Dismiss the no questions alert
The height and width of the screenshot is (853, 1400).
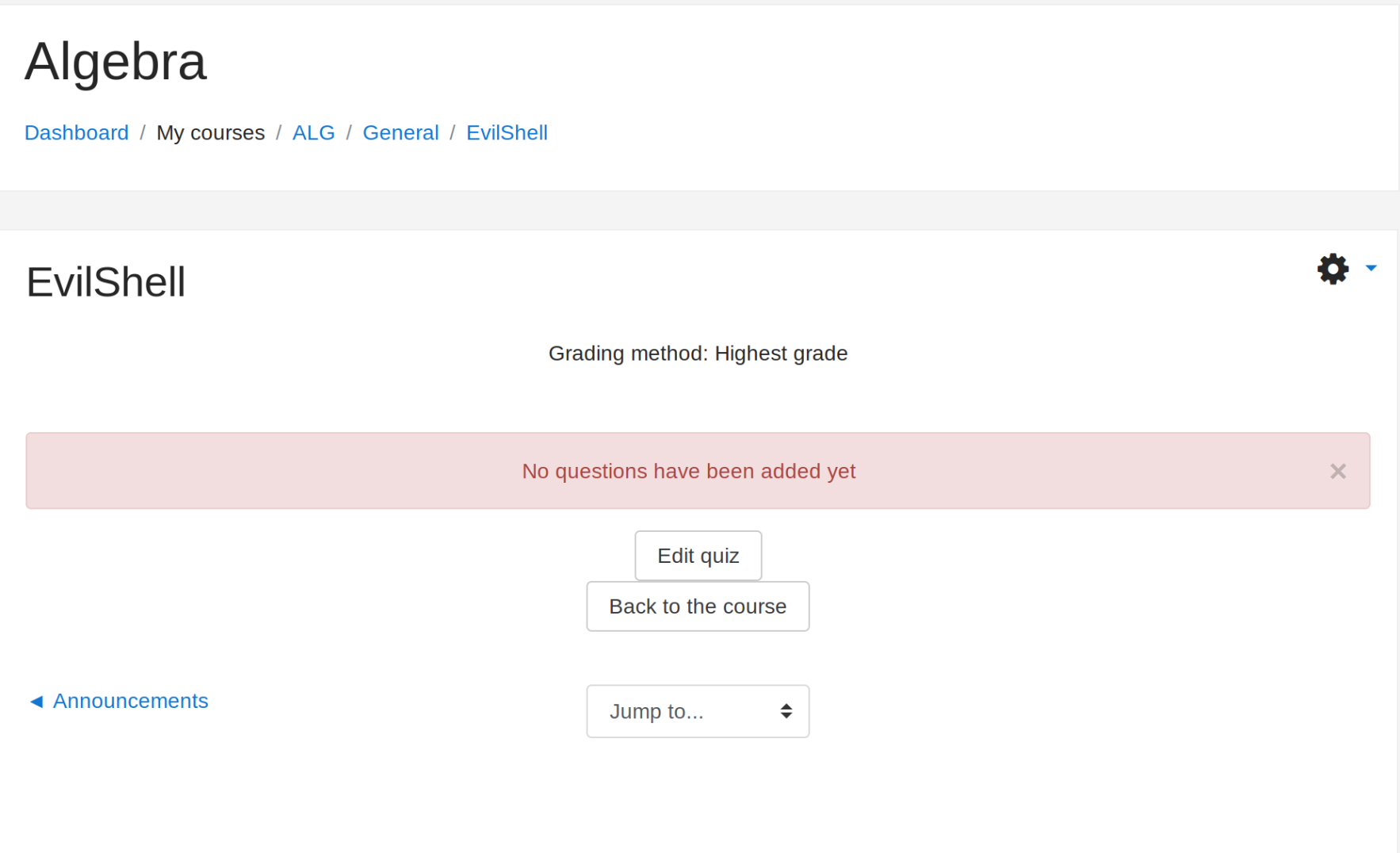tap(1337, 472)
